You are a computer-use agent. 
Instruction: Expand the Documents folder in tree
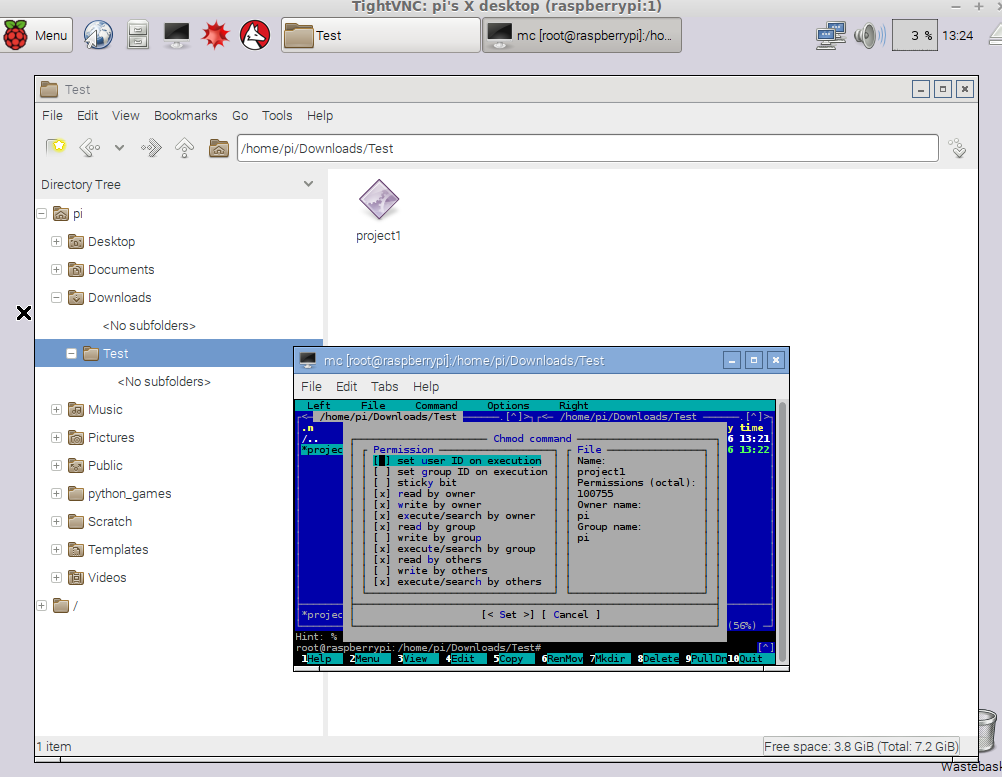(57, 269)
